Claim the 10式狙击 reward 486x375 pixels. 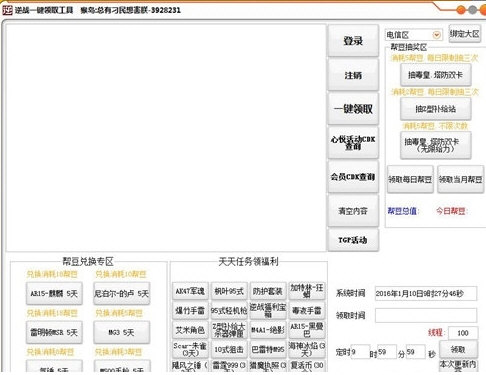click(229, 349)
